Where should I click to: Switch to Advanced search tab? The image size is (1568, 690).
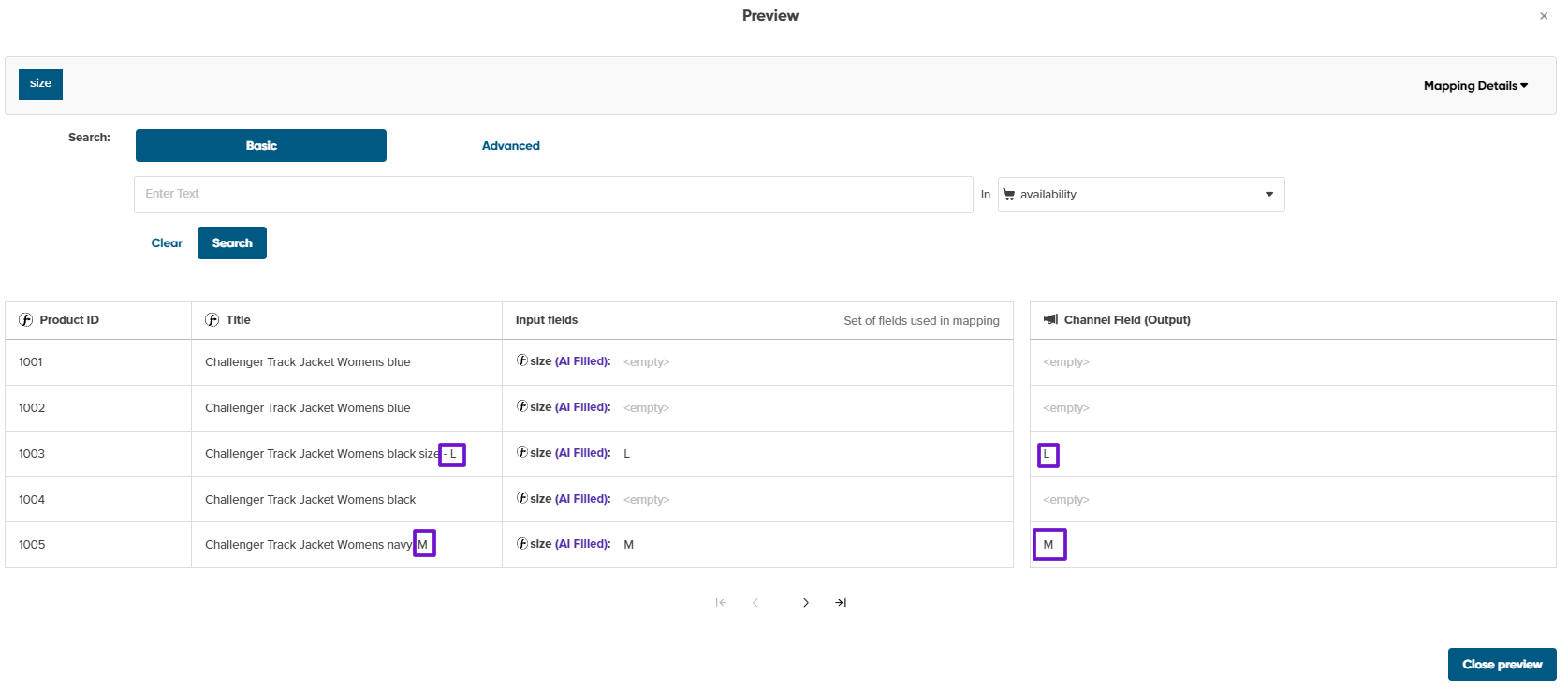(x=511, y=146)
